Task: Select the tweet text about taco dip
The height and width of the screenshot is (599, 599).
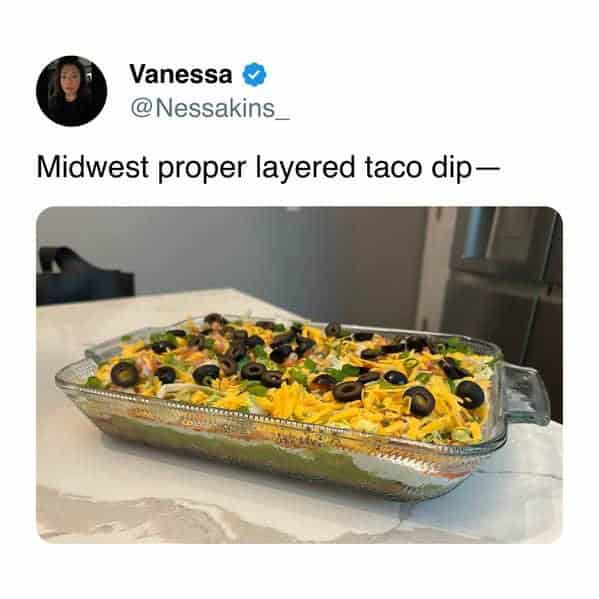Action: tap(268, 168)
